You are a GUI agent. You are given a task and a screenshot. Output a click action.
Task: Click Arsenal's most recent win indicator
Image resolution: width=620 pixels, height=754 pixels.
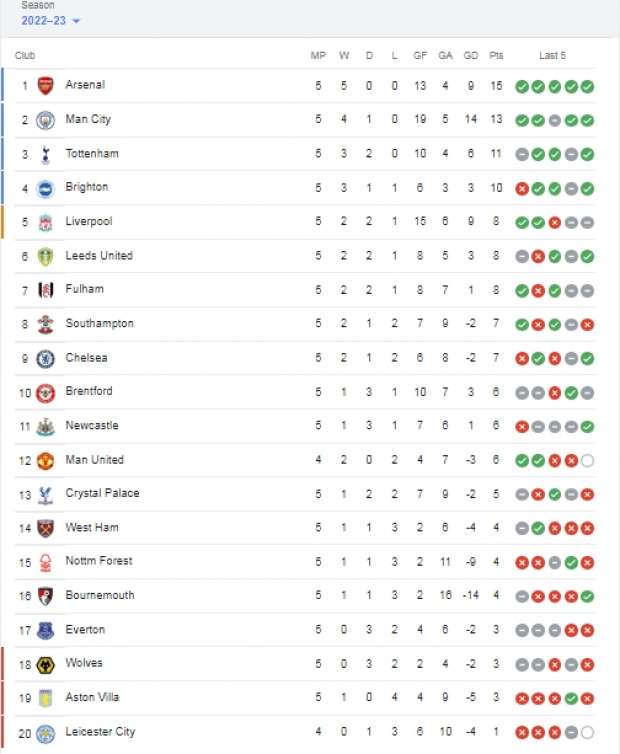point(587,87)
